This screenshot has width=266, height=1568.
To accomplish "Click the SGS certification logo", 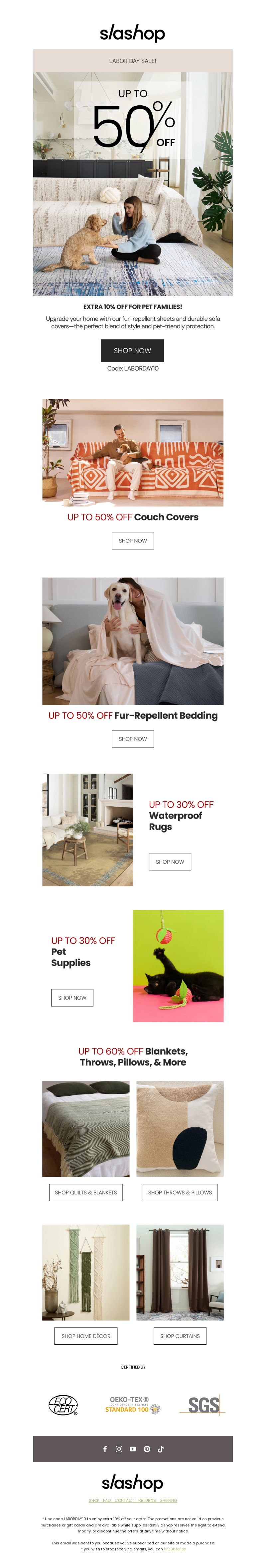I will coord(203,1405).
